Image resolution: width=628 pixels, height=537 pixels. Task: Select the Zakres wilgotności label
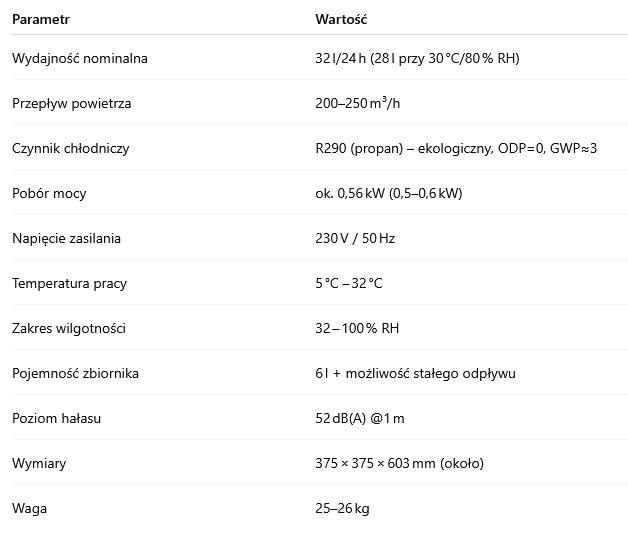(x=69, y=328)
